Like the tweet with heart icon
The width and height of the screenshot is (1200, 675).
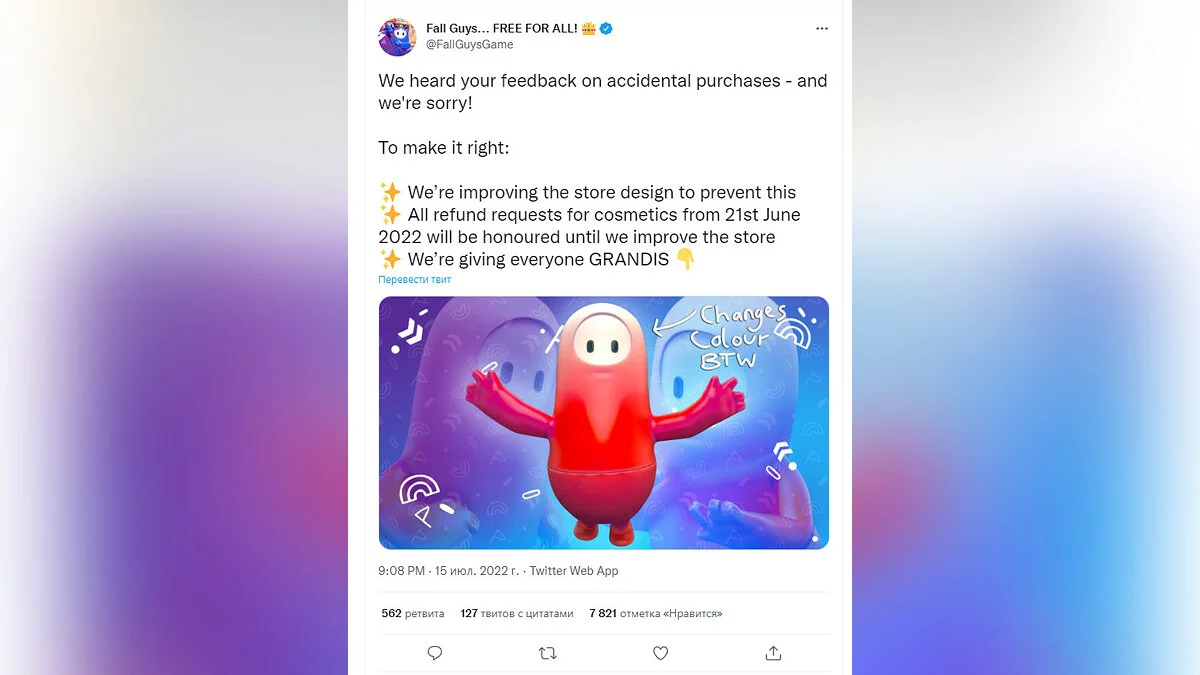click(660, 653)
